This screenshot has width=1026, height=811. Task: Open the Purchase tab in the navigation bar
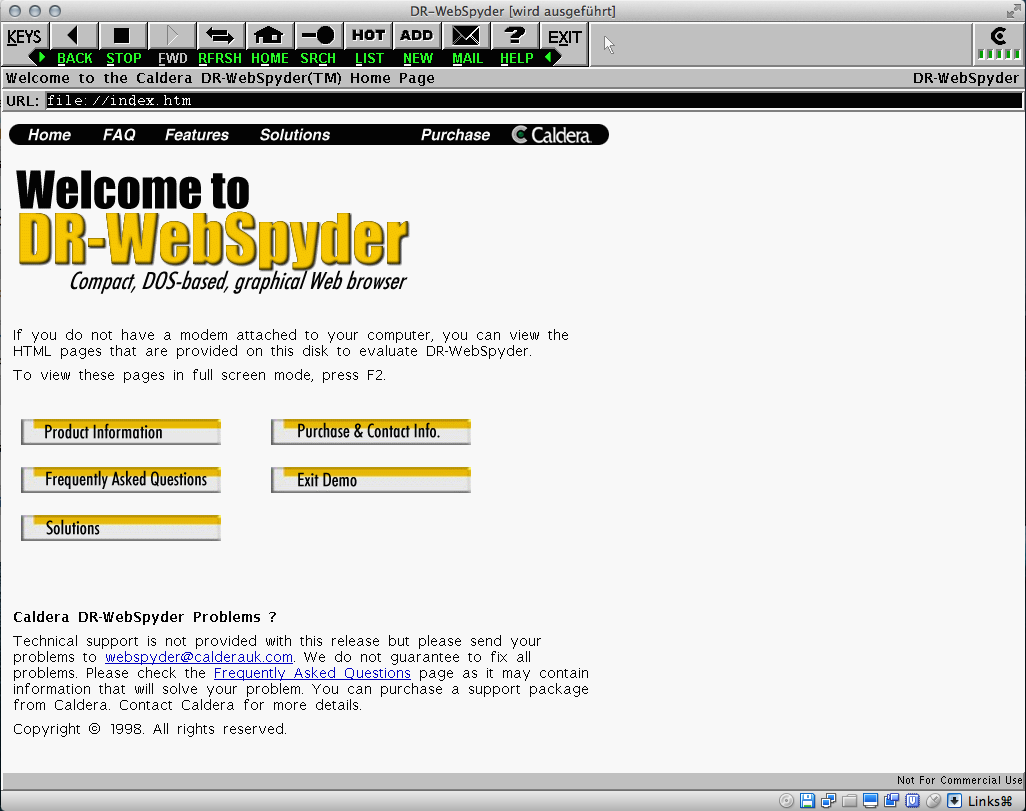[x=455, y=135]
